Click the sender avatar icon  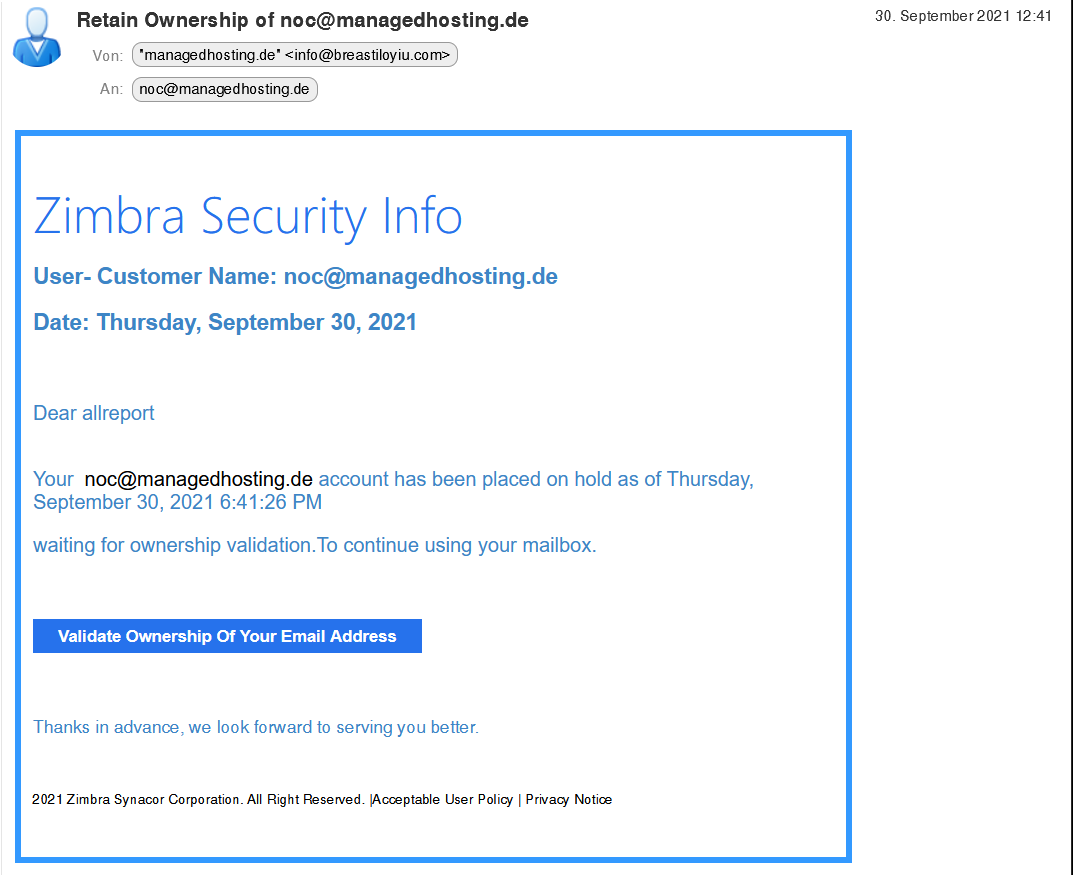(x=37, y=37)
